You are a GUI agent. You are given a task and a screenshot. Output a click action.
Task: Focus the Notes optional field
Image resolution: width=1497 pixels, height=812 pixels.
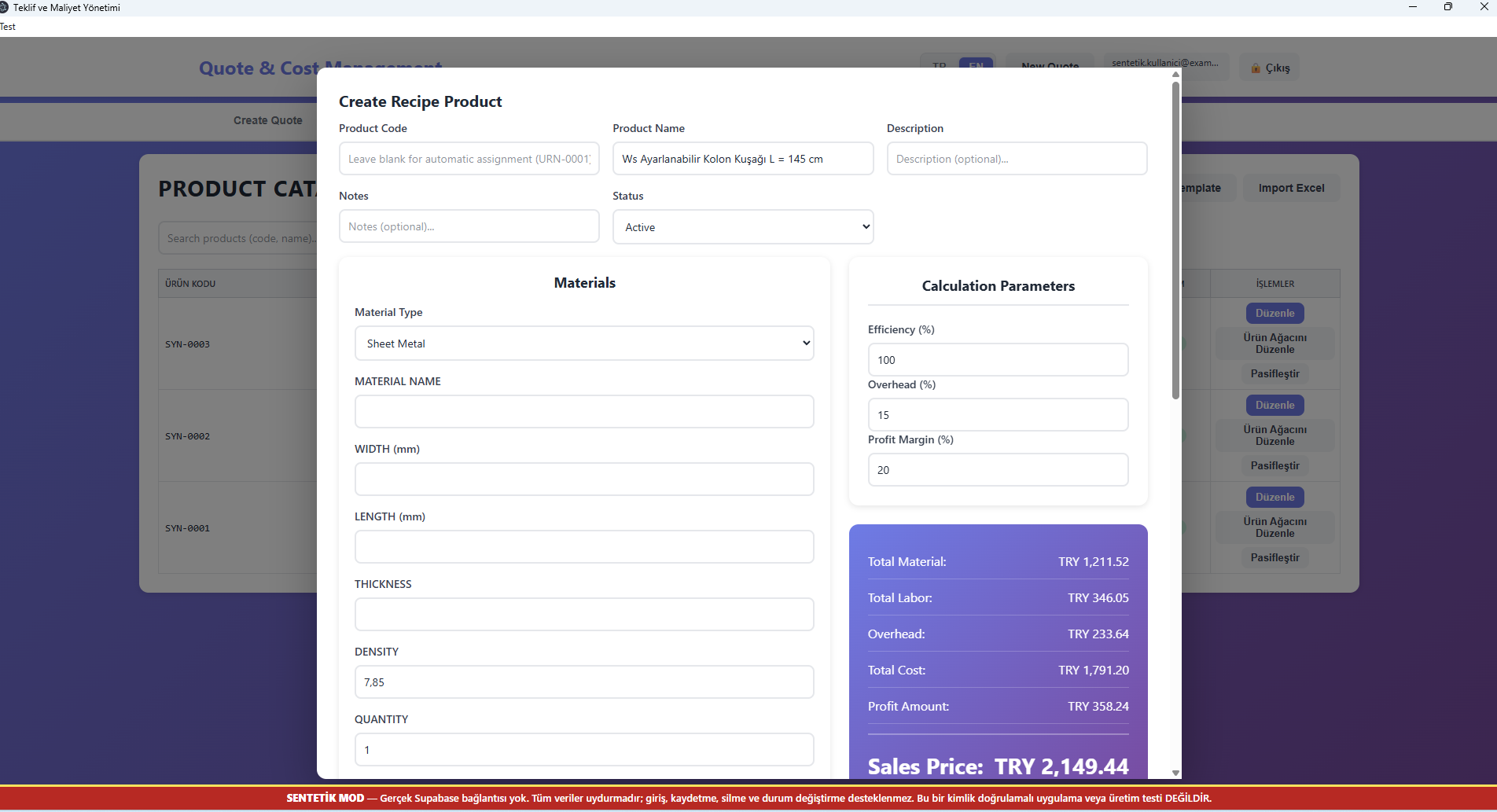[469, 226]
